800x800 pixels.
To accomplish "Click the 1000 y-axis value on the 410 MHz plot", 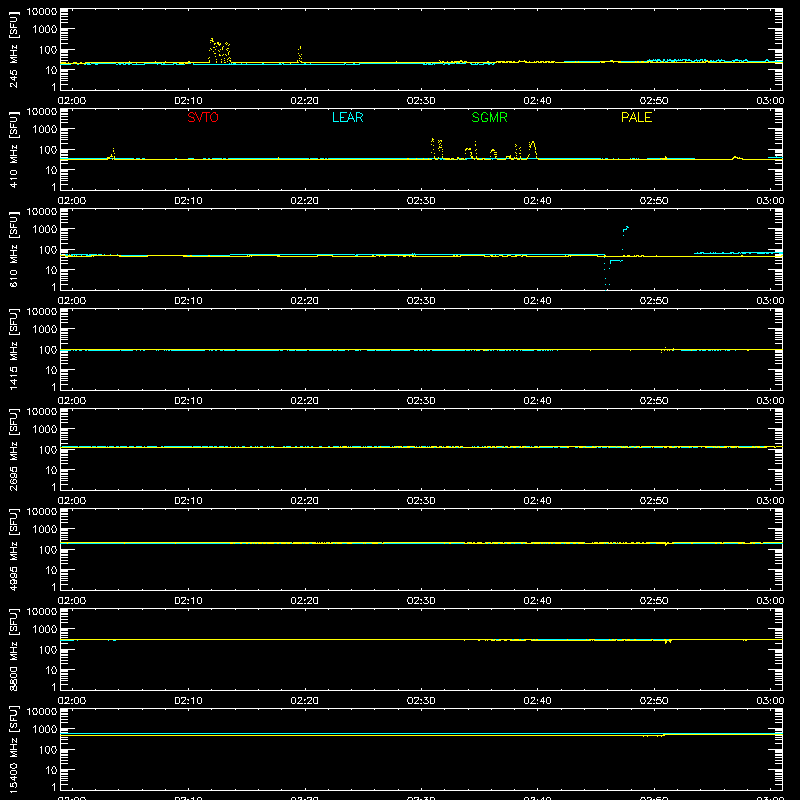I will point(45,130).
